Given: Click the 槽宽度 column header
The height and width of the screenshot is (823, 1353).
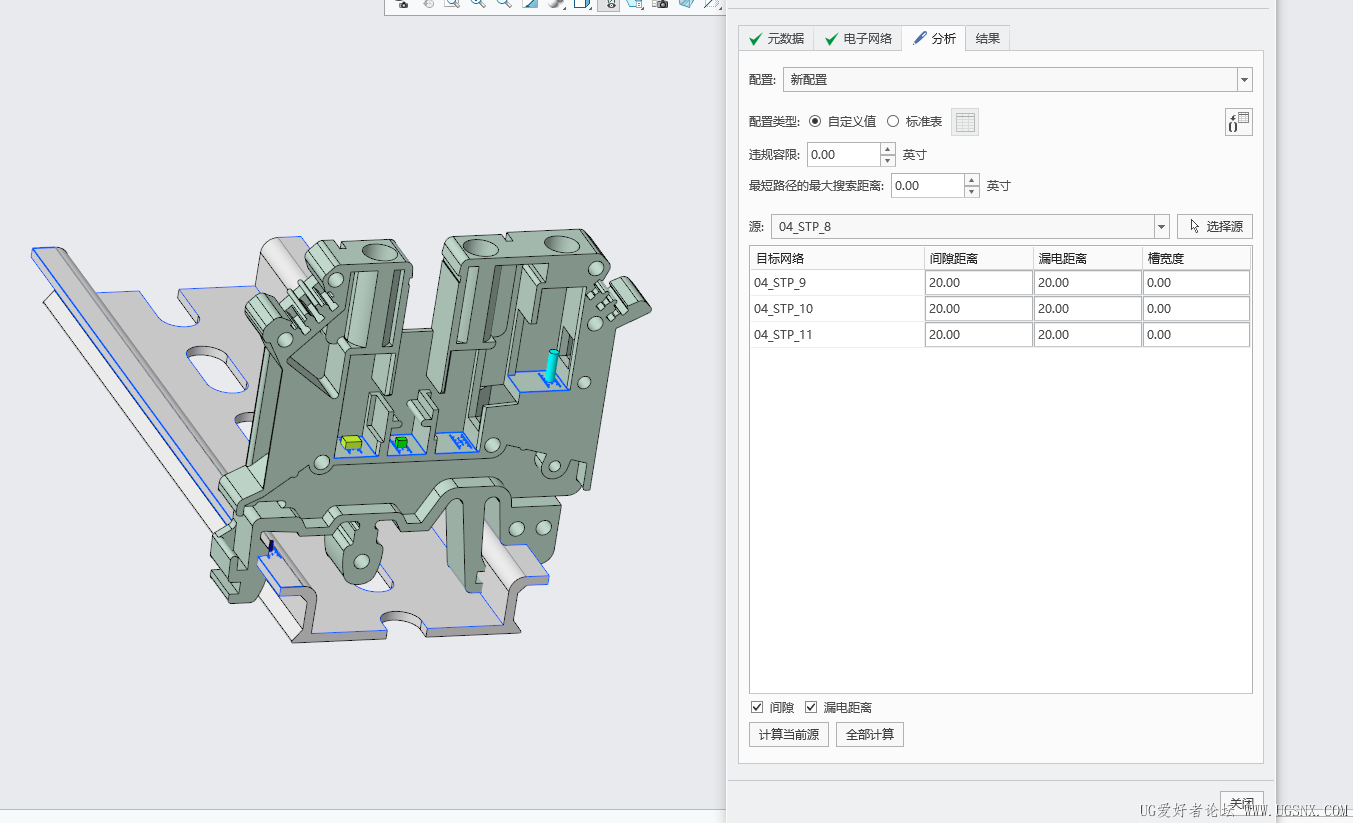Looking at the screenshot, I should [x=1196, y=258].
